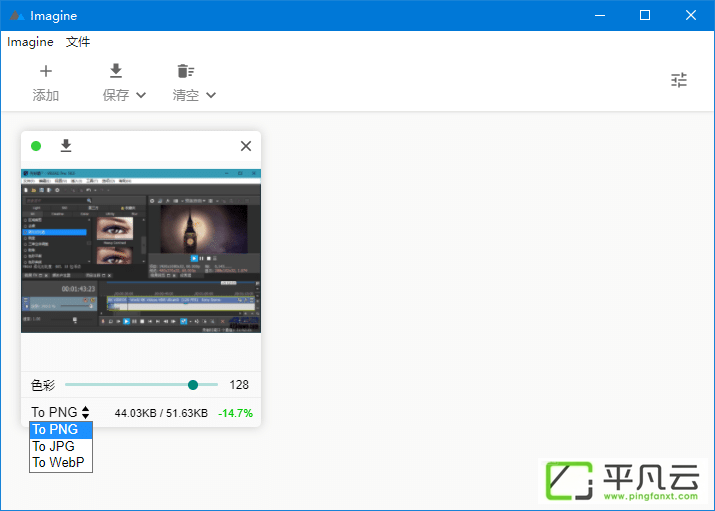Click the save download arrow icon
Screen dimensions: 715x511
coord(116,71)
